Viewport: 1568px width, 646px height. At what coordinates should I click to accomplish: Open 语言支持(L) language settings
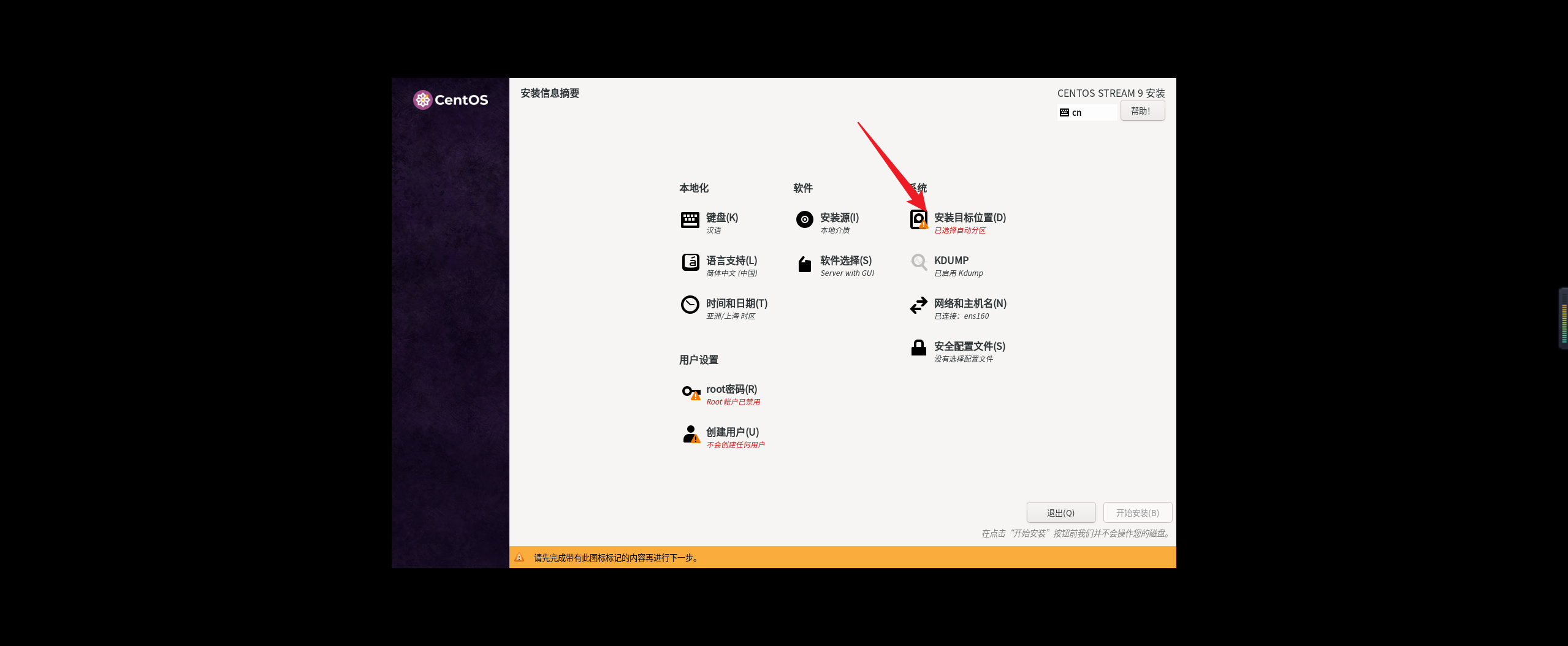[731, 260]
